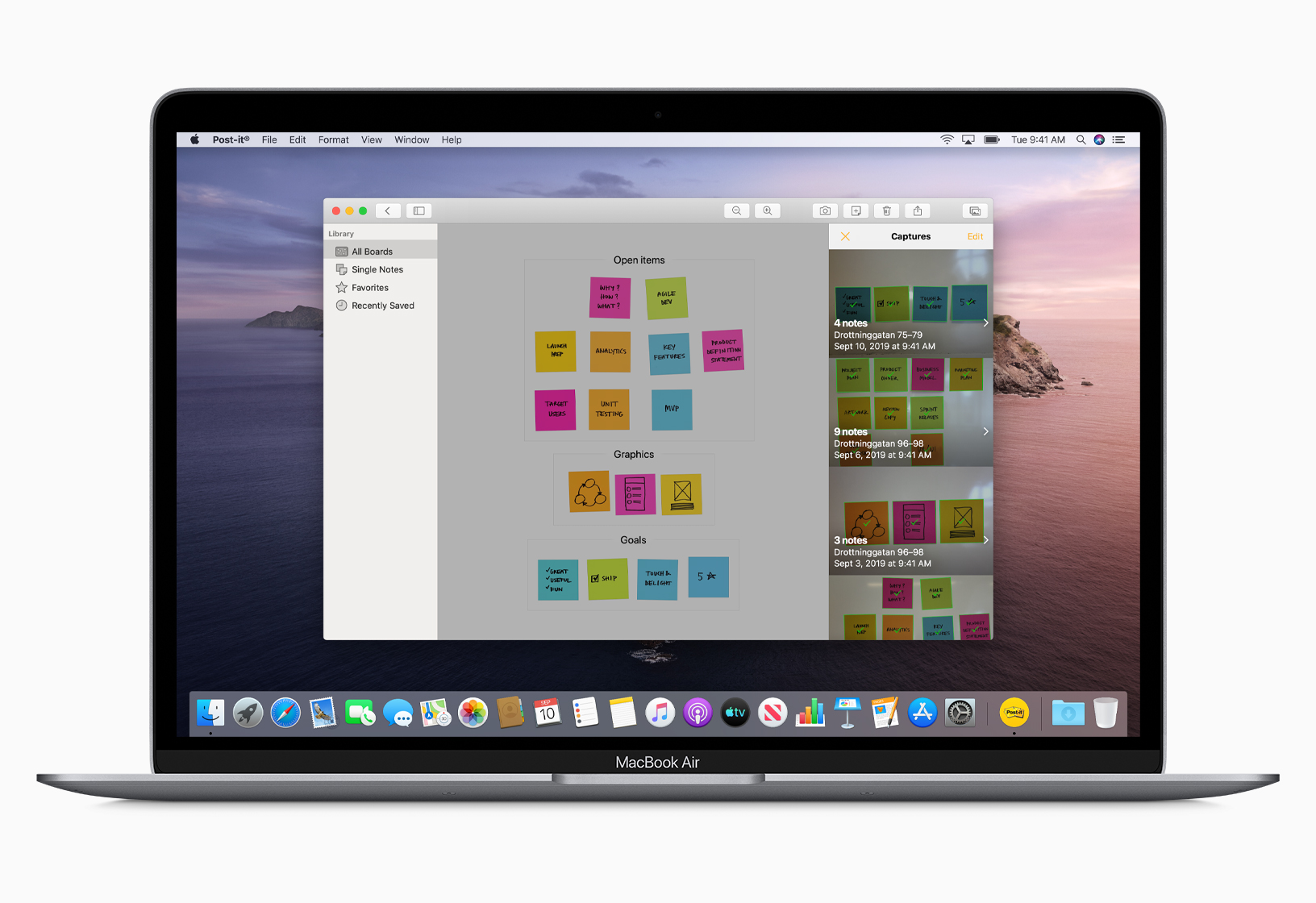Capture notes with the camera tool
Viewport: 1316px width, 903px height.
pos(825,210)
